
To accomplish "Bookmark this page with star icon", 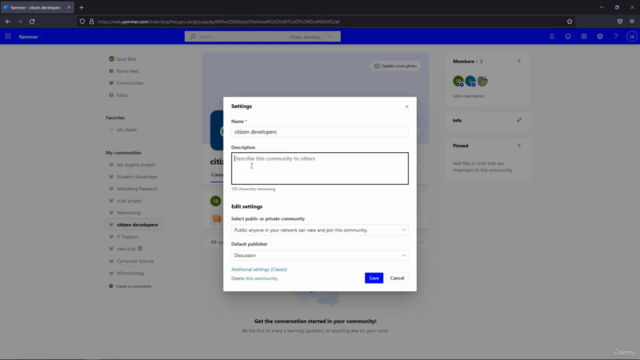I will click(x=569, y=22).
